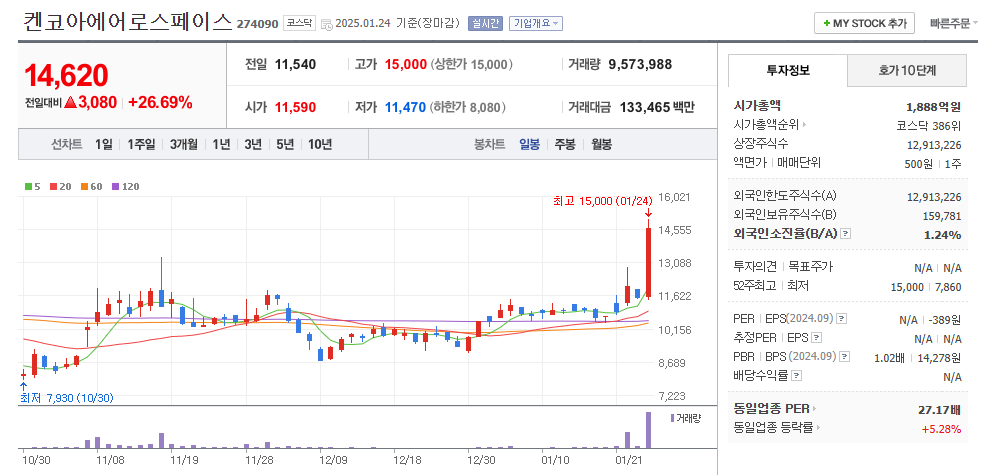Click the 외국인보유주식수 value 159,781
Image resolution: width=996 pixels, height=475 pixels.
[x=942, y=216]
